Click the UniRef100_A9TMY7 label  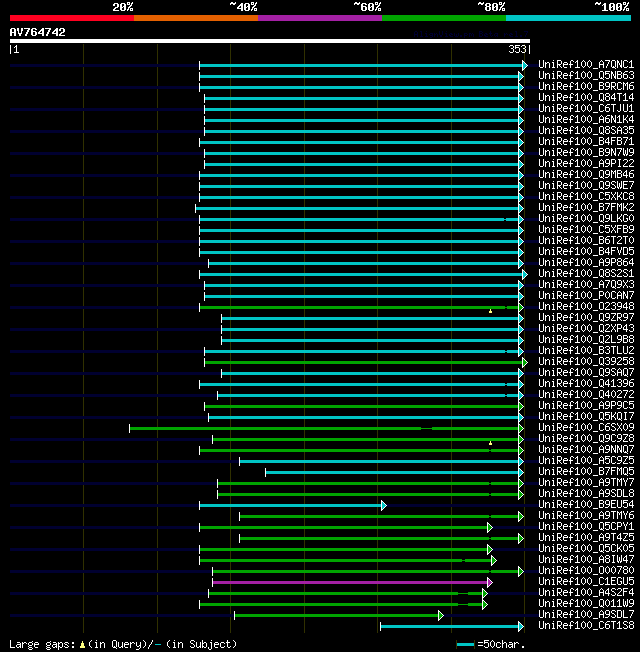(586, 483)
